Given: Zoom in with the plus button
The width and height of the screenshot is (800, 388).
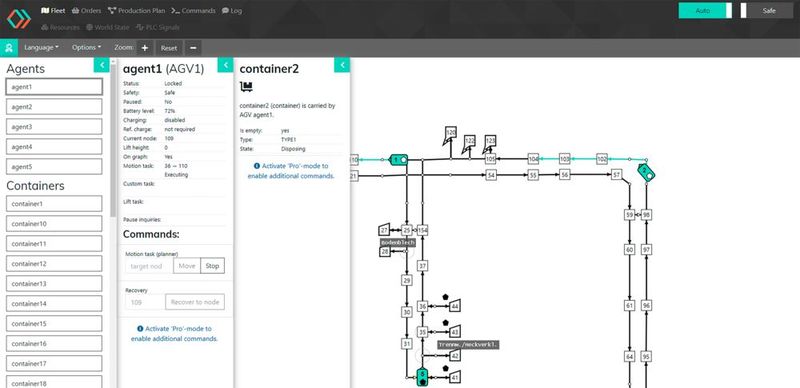Looking at the screenshot, I should (x=145, y=48).
